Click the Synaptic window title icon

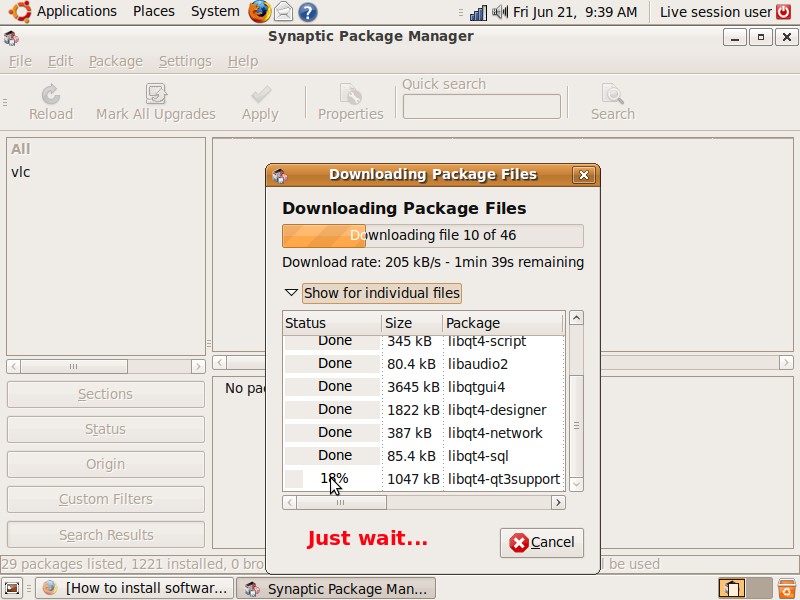click(11, 37)
